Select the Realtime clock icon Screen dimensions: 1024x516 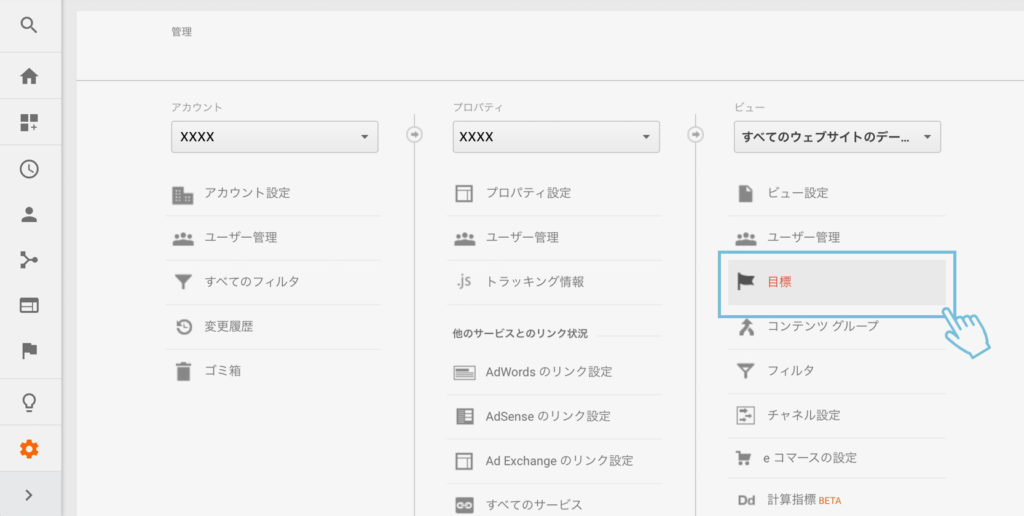pyautogui.click(x=29, y=169)
